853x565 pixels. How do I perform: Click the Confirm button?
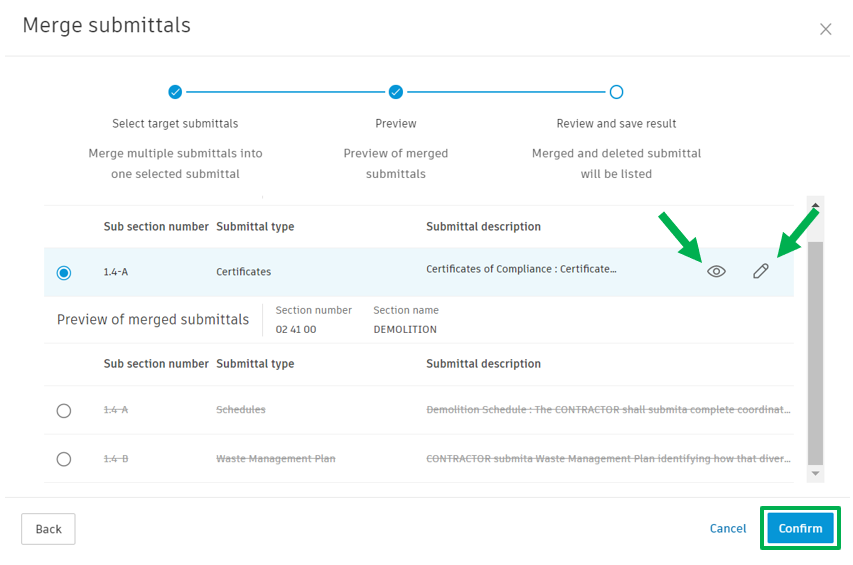(x=800, y=528)
